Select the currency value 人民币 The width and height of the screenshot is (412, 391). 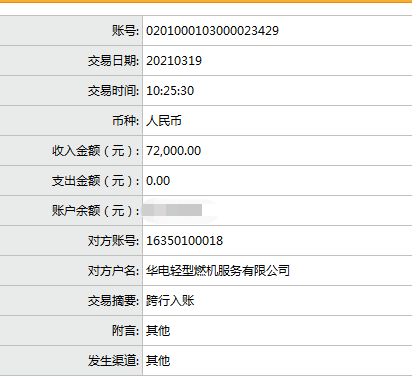[164, 121]
